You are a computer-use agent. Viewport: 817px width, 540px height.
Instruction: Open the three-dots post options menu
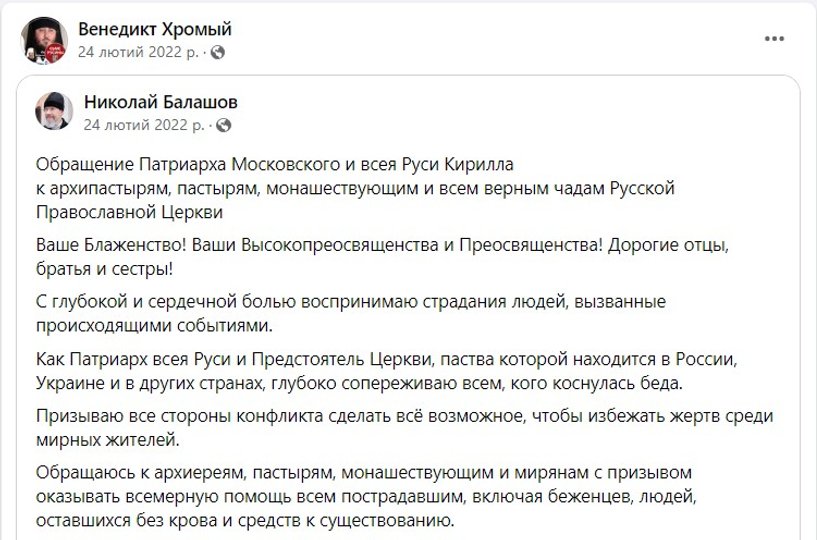(774, 39)
